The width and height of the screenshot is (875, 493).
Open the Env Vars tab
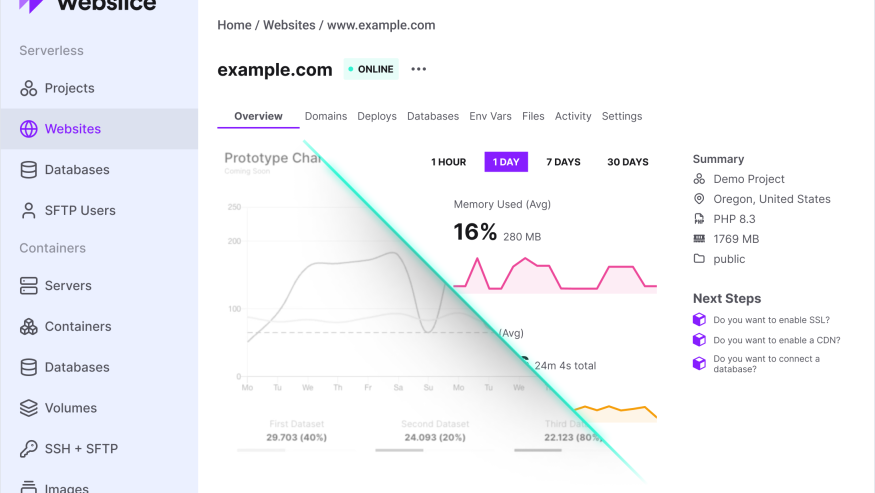pyautogui.click(x=490, y=116)
